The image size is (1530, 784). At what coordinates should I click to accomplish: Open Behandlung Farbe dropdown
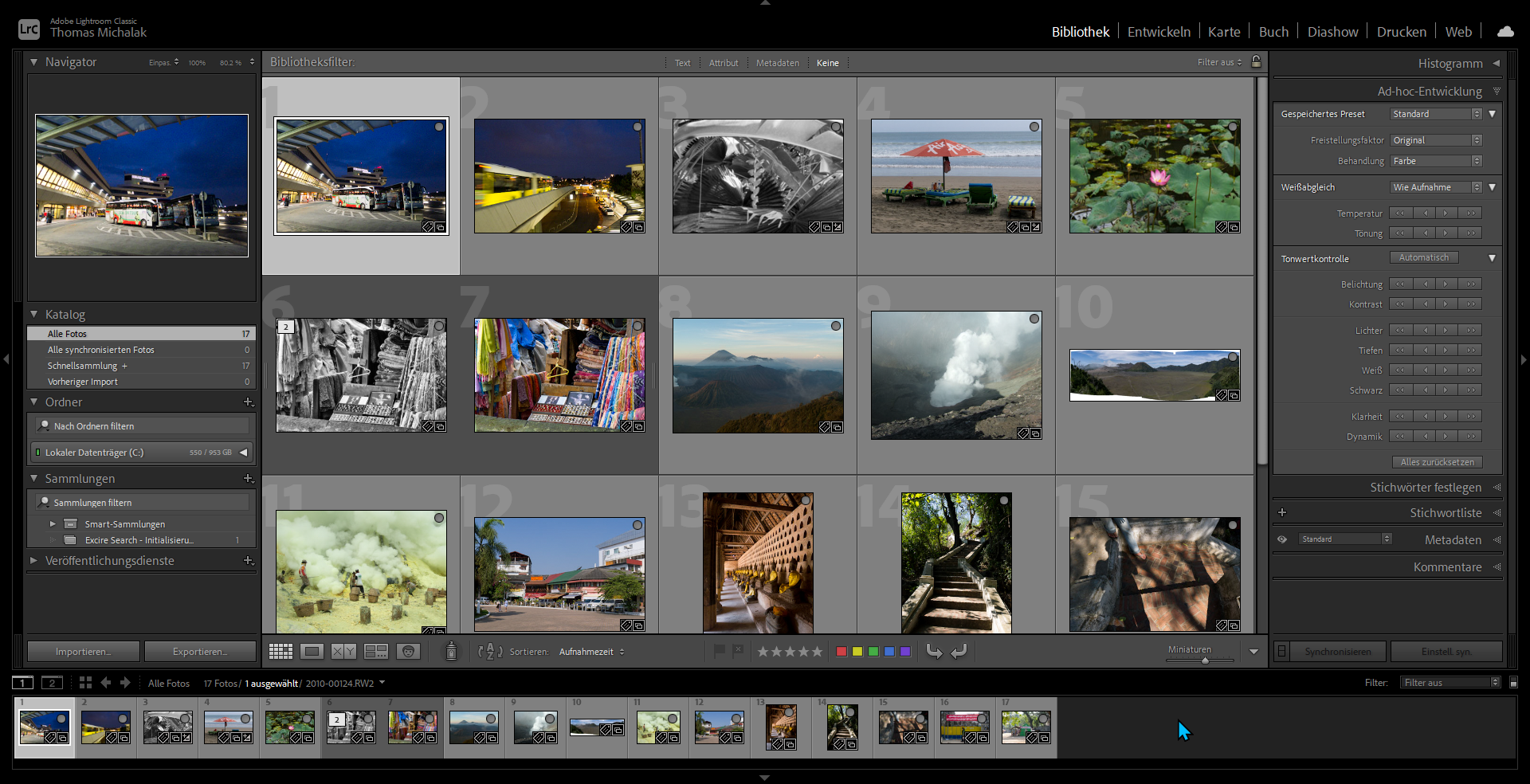[x=1436, y=161]
